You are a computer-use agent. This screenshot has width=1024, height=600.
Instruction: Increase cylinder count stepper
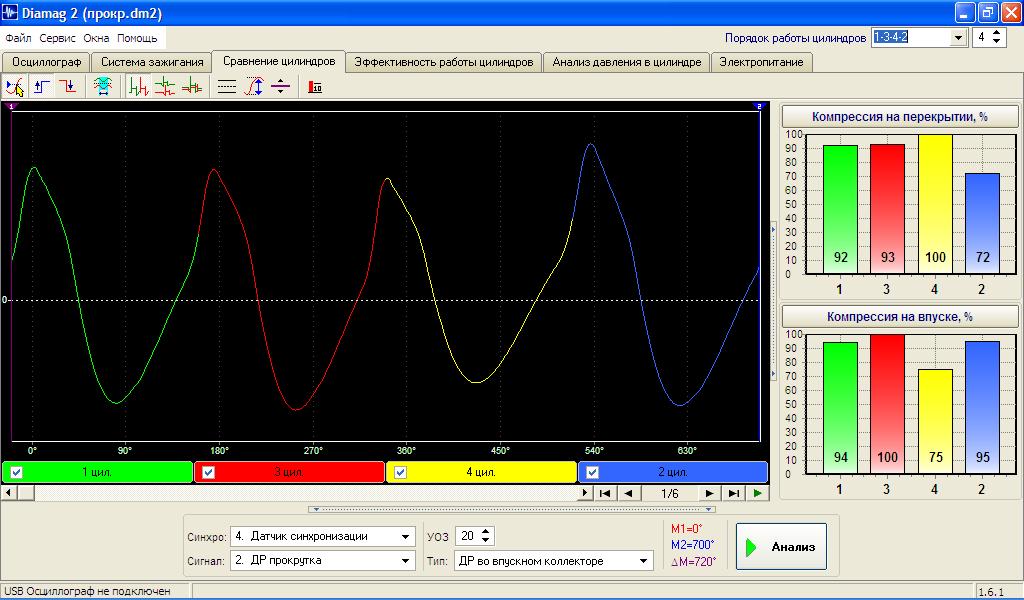point(997,33)
